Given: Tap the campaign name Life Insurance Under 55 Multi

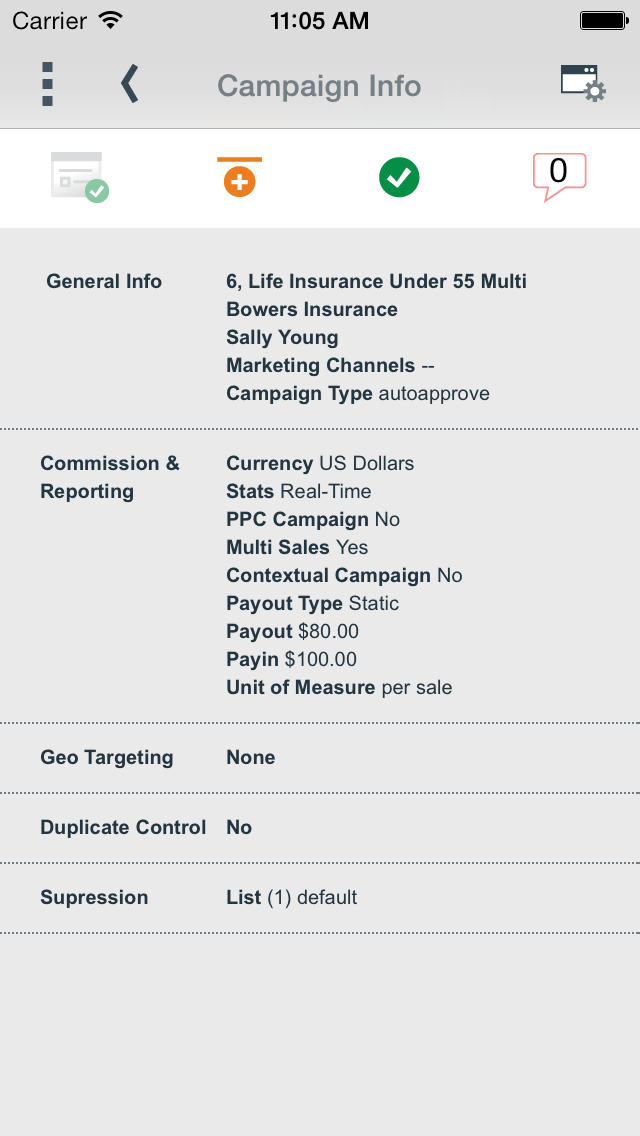Looking at the screenshot, I should [376, 282].
